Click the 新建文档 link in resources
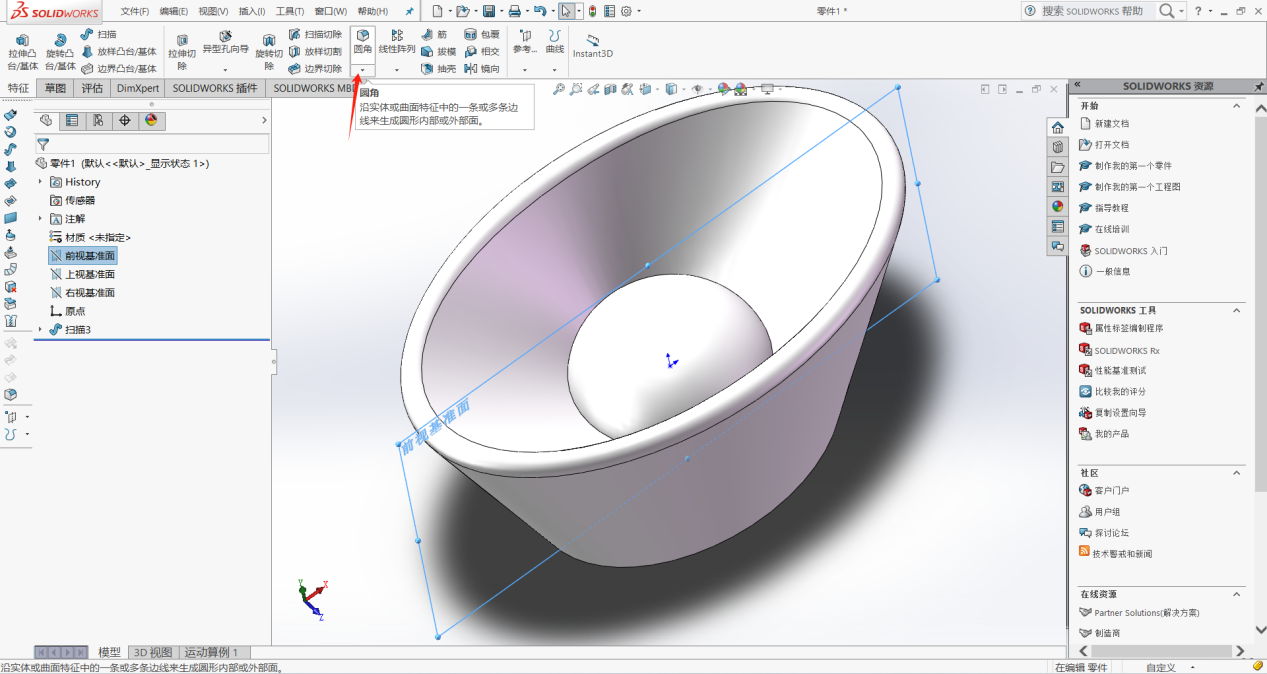 (1111, 124)
